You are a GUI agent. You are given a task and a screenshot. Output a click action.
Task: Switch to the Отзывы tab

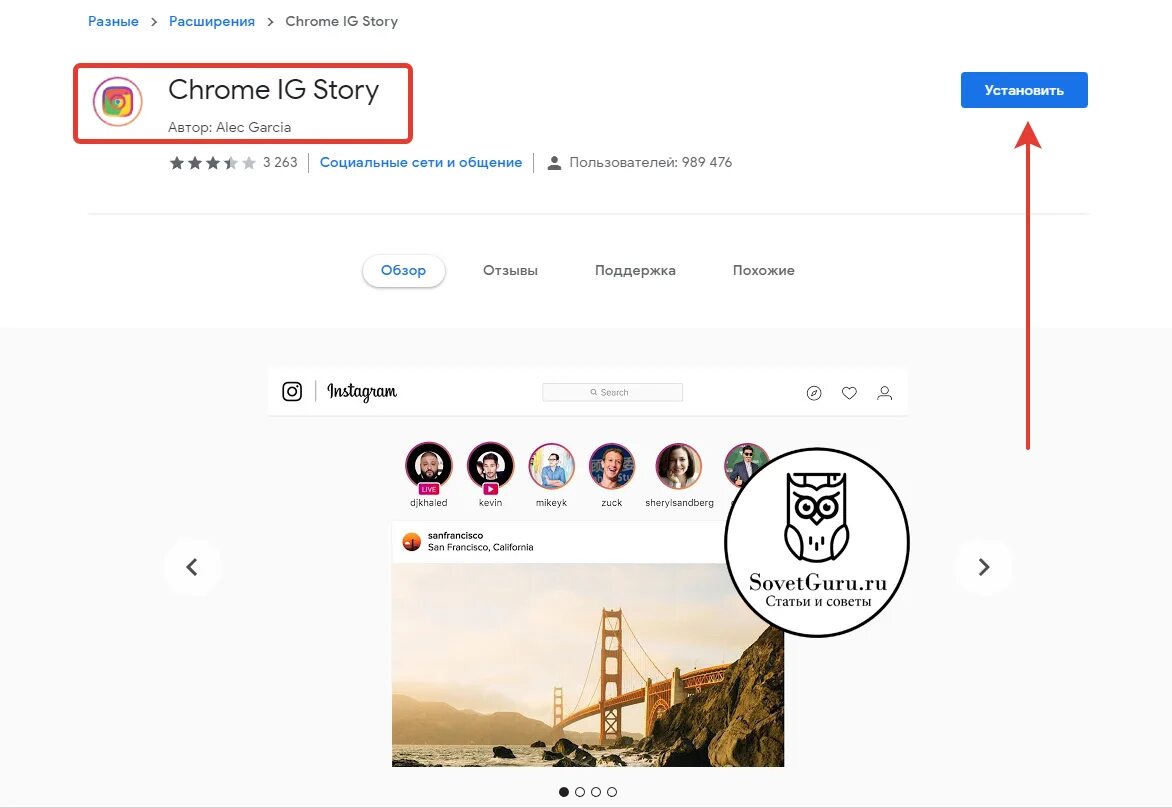511,271
